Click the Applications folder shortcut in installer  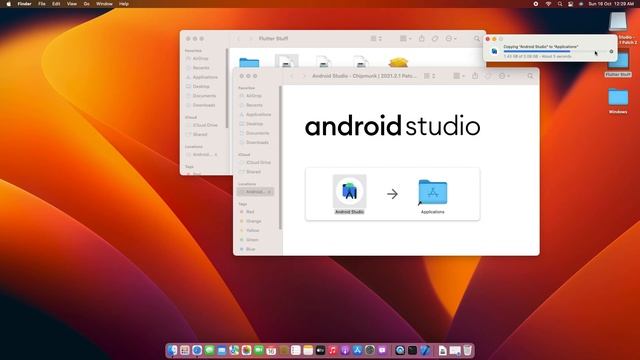coord(433,192)
